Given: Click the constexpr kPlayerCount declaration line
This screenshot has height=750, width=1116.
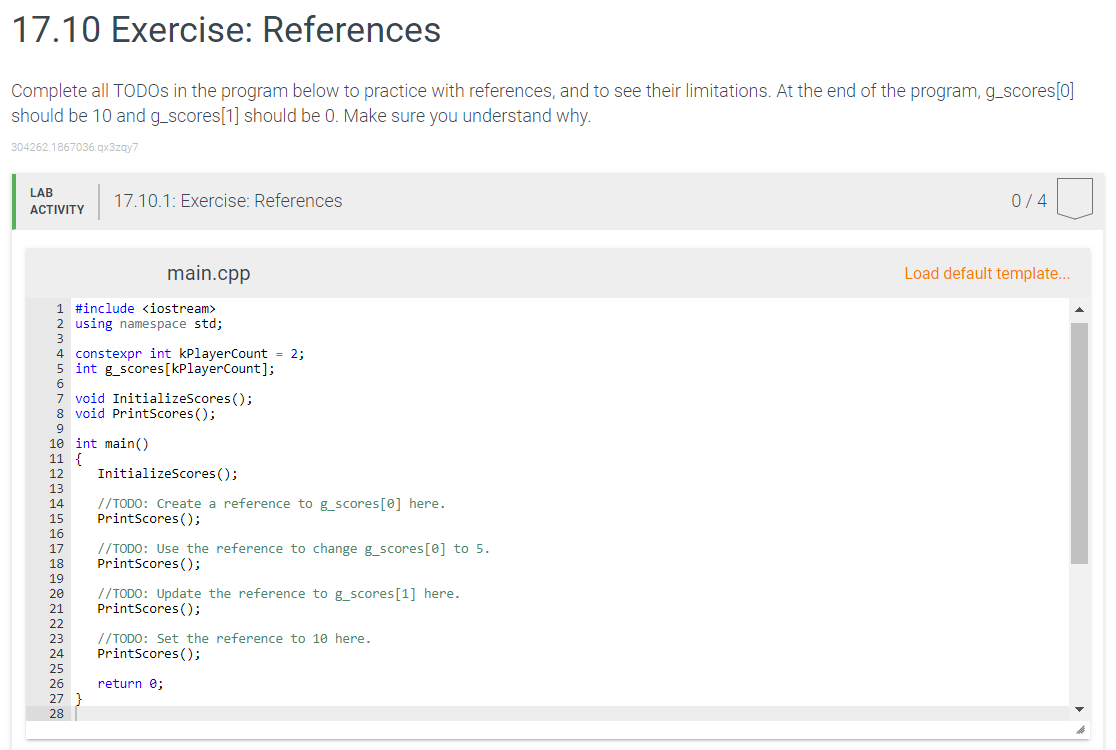Looking at the screenshot, I should [x=189, y=353].
